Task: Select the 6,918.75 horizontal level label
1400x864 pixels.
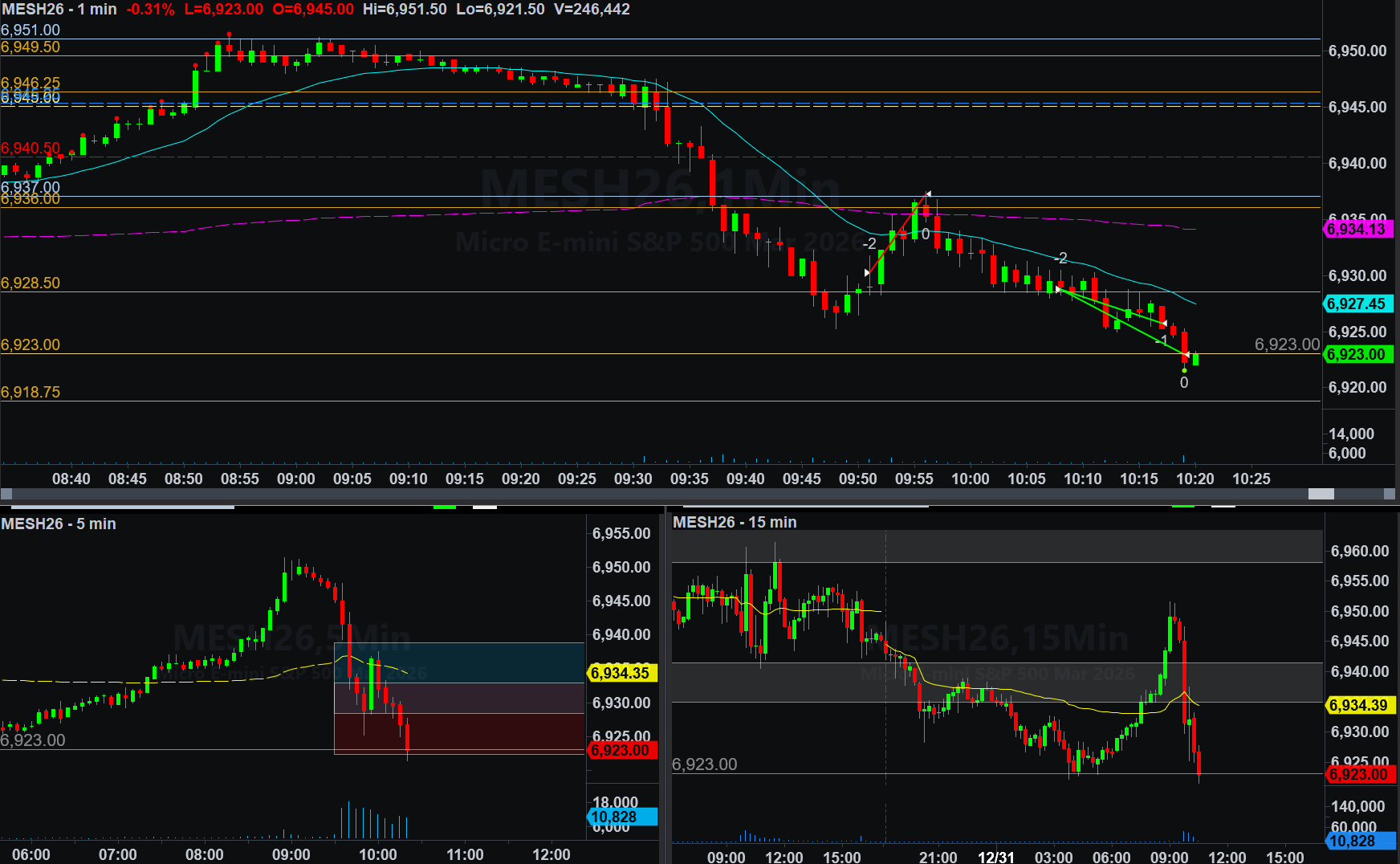Action: tap(31, 393)
